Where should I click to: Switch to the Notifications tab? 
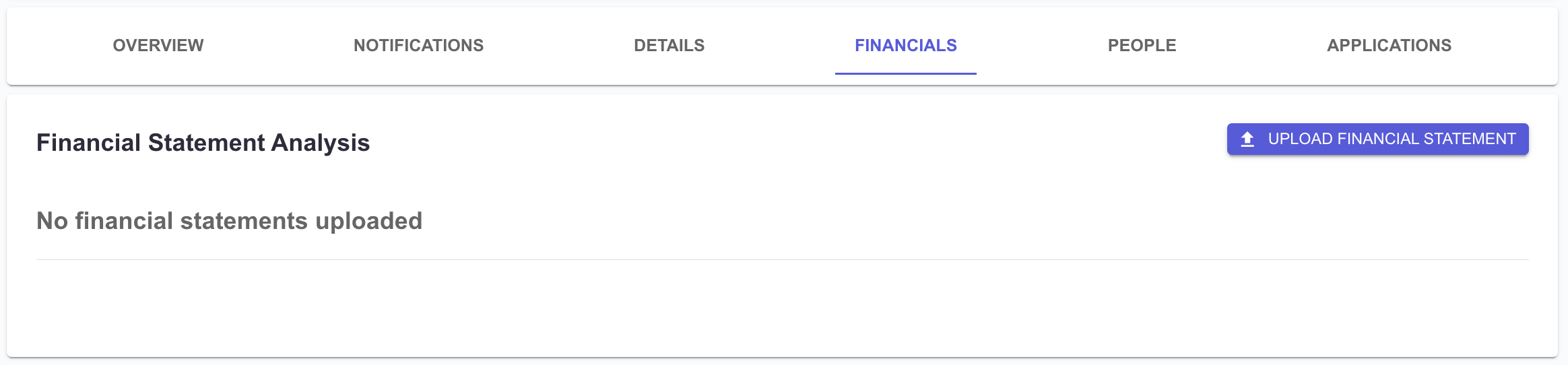pyautogui.click(x=418, y=45)
